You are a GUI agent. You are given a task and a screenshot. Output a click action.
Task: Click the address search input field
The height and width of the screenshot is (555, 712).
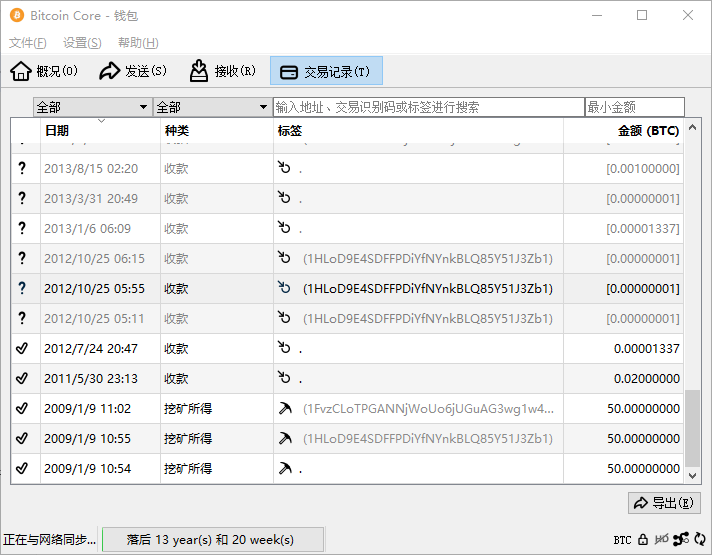coord(428,107)
